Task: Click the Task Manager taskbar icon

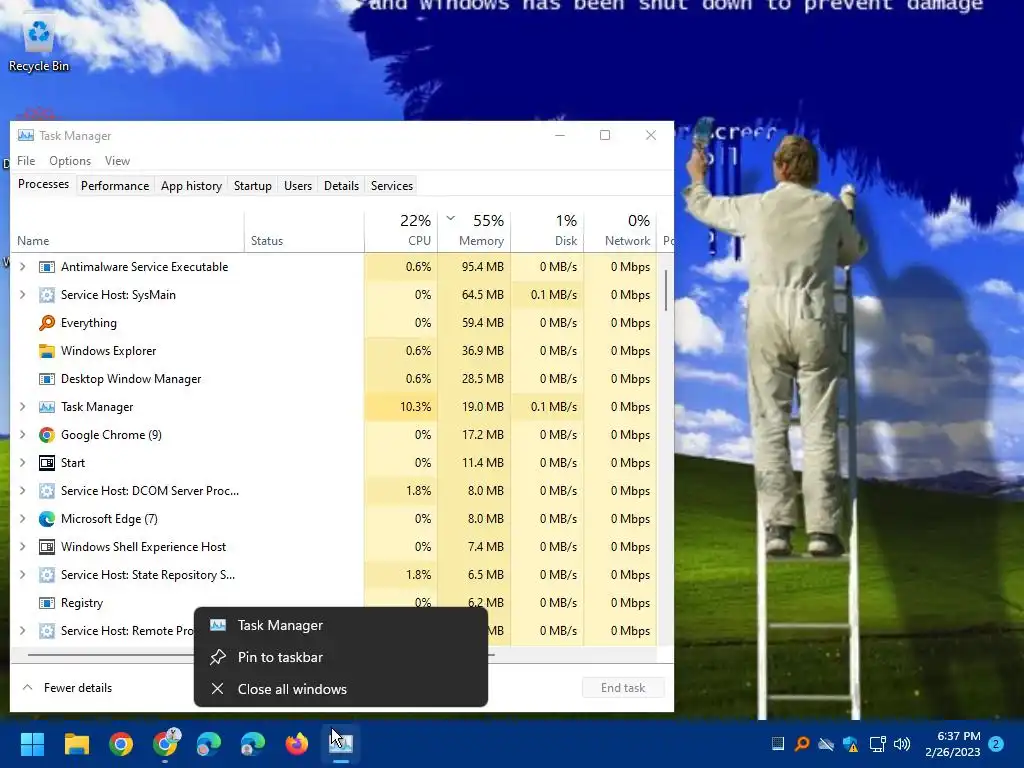Action: tap(341, 744)
